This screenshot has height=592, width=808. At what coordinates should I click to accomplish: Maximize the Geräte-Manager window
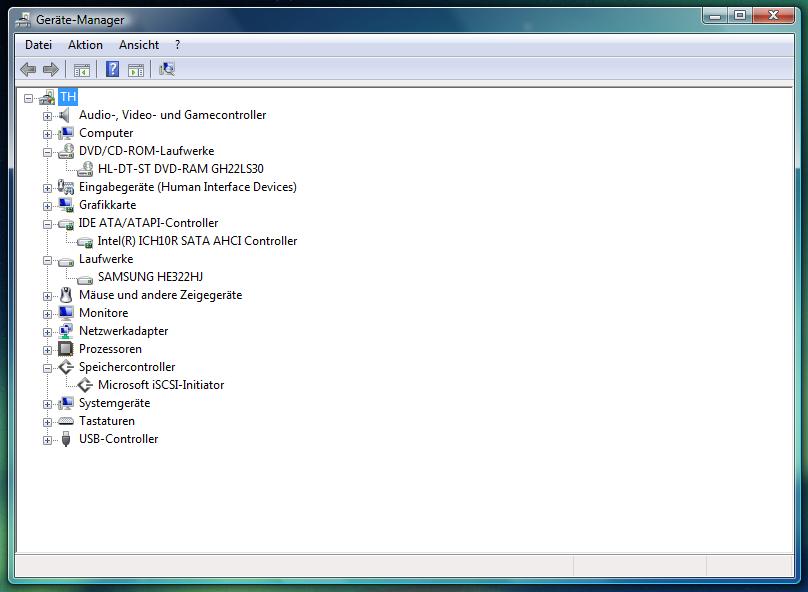point(739,15)
